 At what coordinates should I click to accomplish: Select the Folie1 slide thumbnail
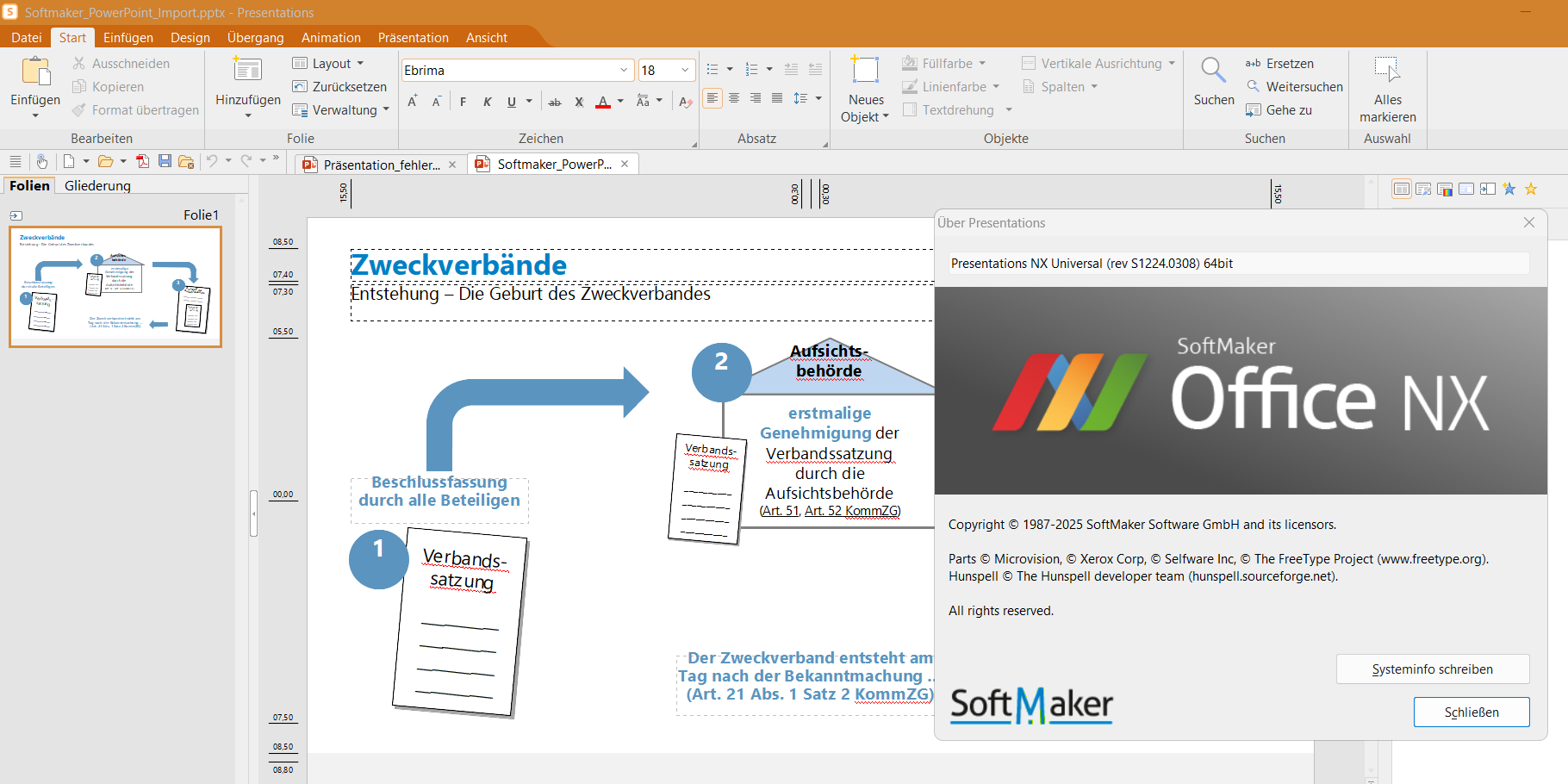(x=115, y=287)
